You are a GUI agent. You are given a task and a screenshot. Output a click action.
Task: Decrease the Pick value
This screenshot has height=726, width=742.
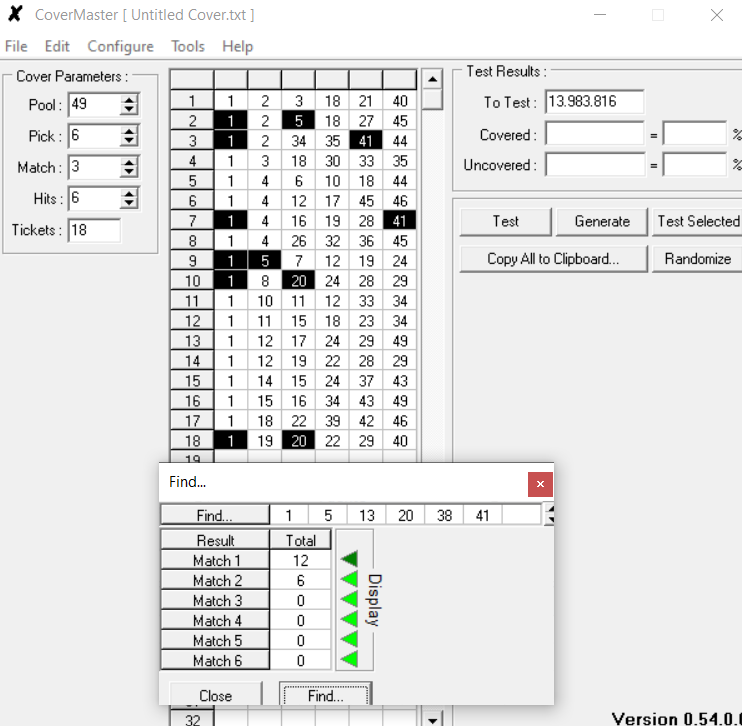129,141
